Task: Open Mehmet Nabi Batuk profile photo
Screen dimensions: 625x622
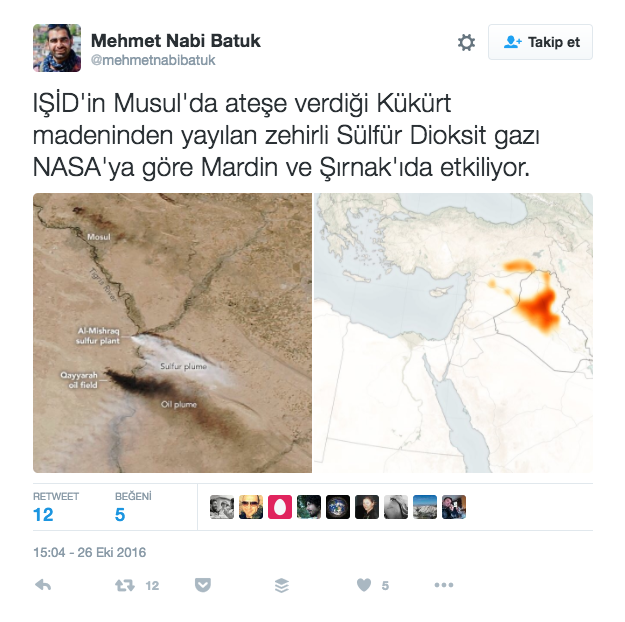Action: 57,48
